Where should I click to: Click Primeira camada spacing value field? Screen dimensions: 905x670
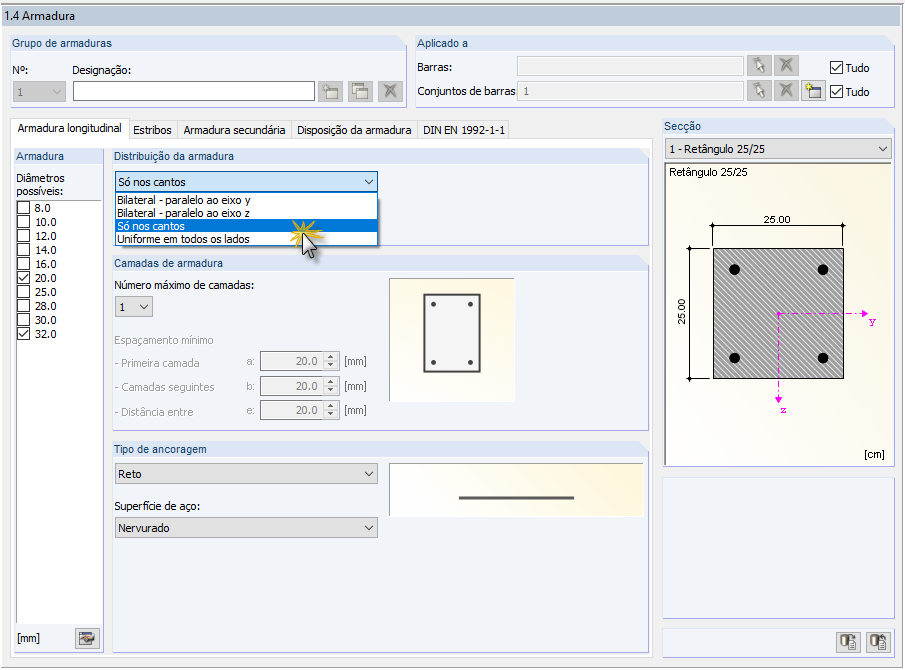tap(291, 361)
